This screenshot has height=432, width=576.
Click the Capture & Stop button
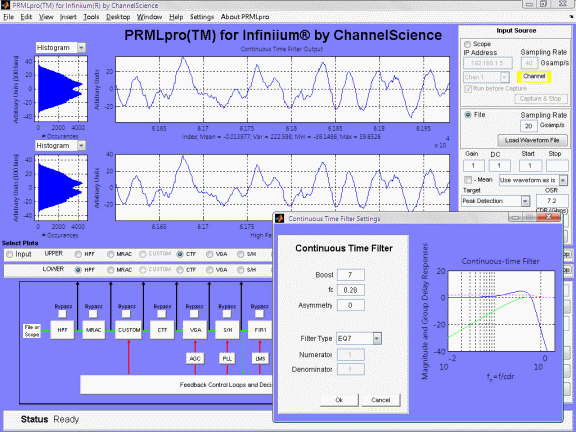pyautogui.click(x=540, y=98)
